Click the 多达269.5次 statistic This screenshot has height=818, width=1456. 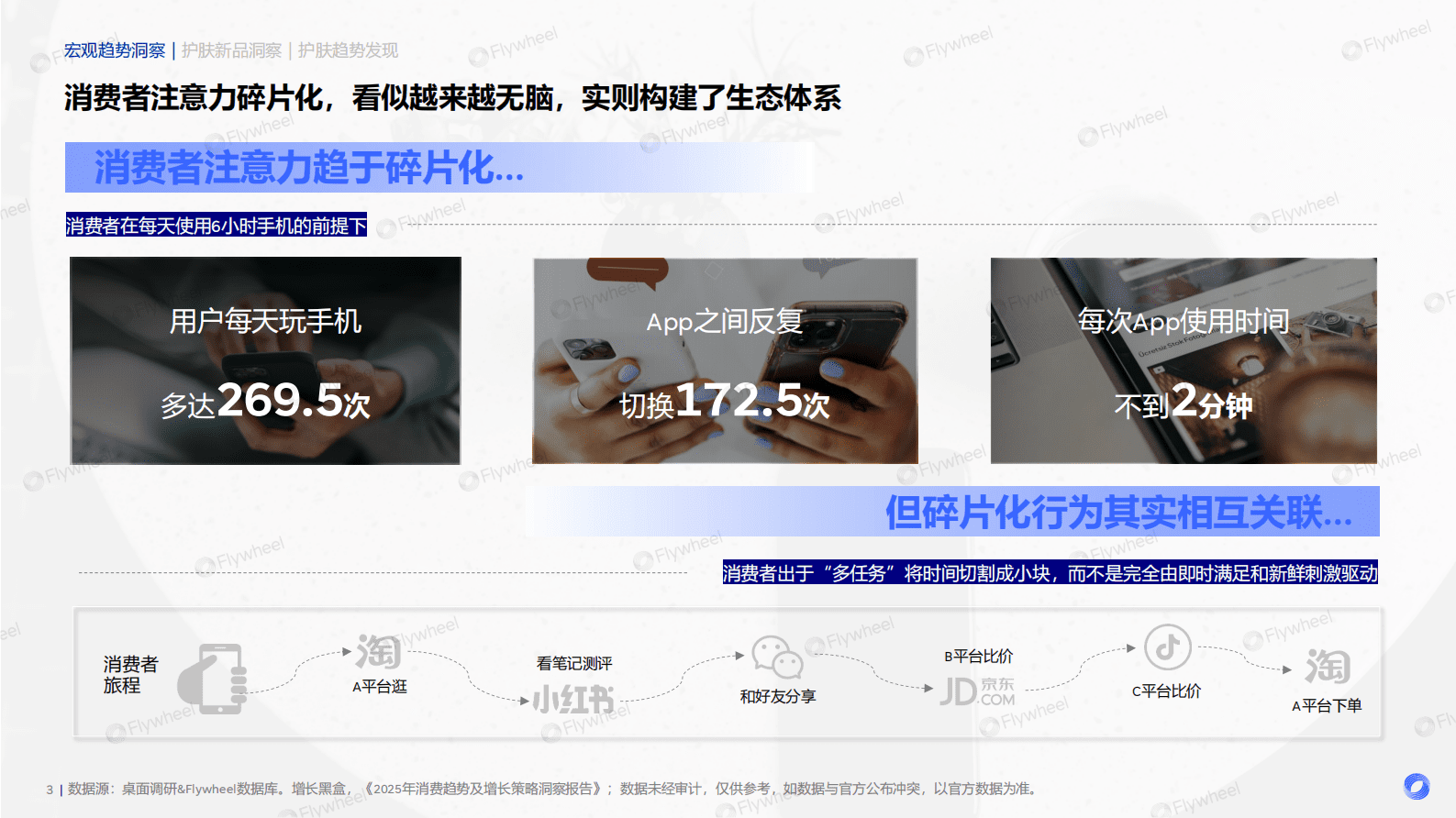tap(266, 401)
